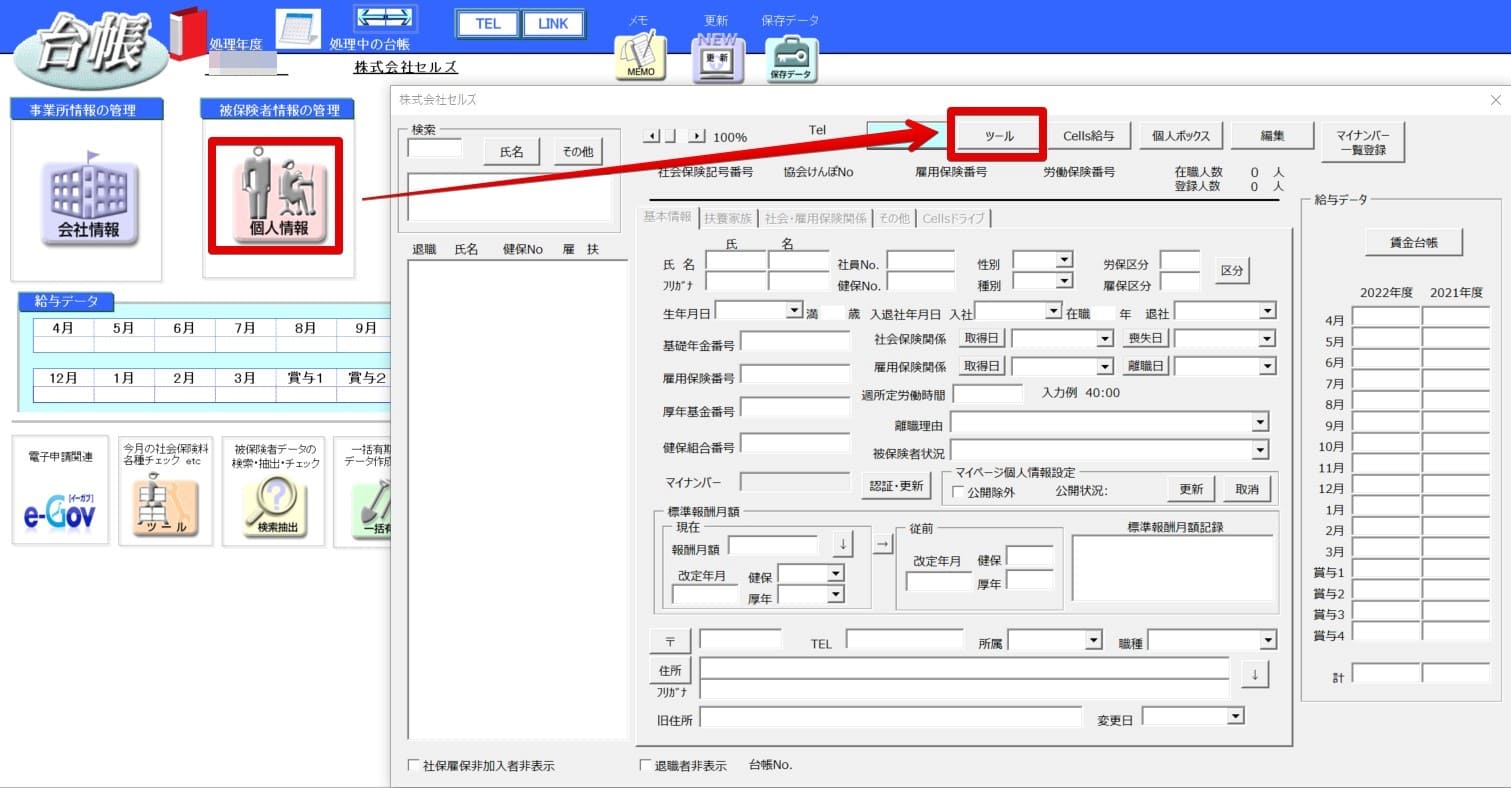The image size is (1511, 788).
Task: Click the 旧住所 input field
Action: (891, 717)
